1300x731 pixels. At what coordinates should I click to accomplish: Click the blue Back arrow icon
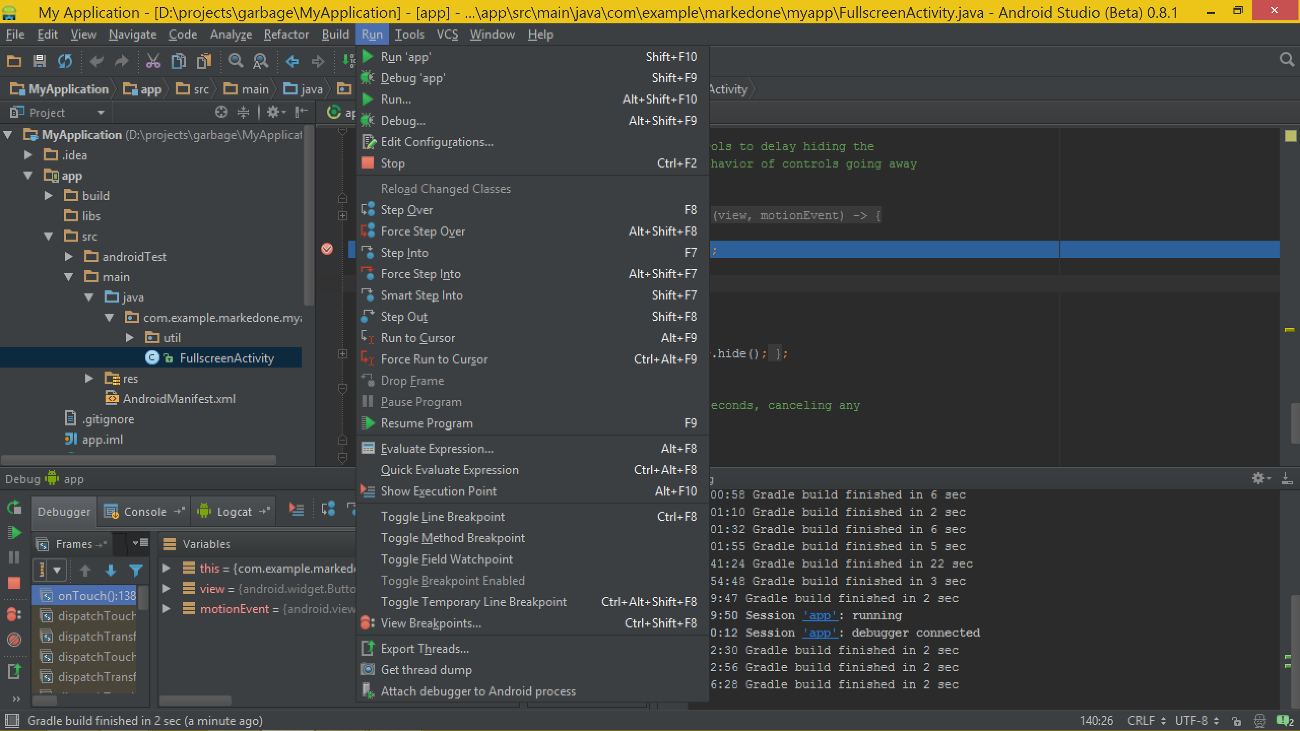pos(292,61)
